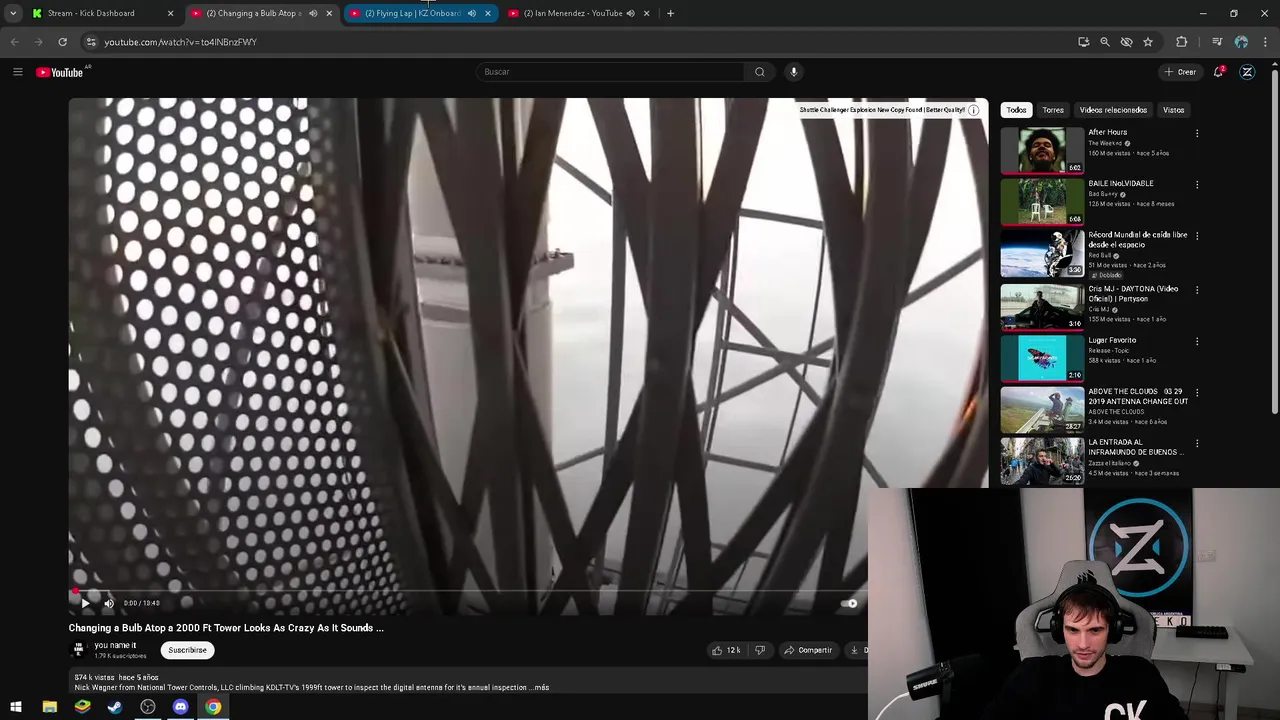Open more options for BAILE INoLVIDABLE
The width and height of the screenshot is (1280, 720).
(x=1197, y=185)
